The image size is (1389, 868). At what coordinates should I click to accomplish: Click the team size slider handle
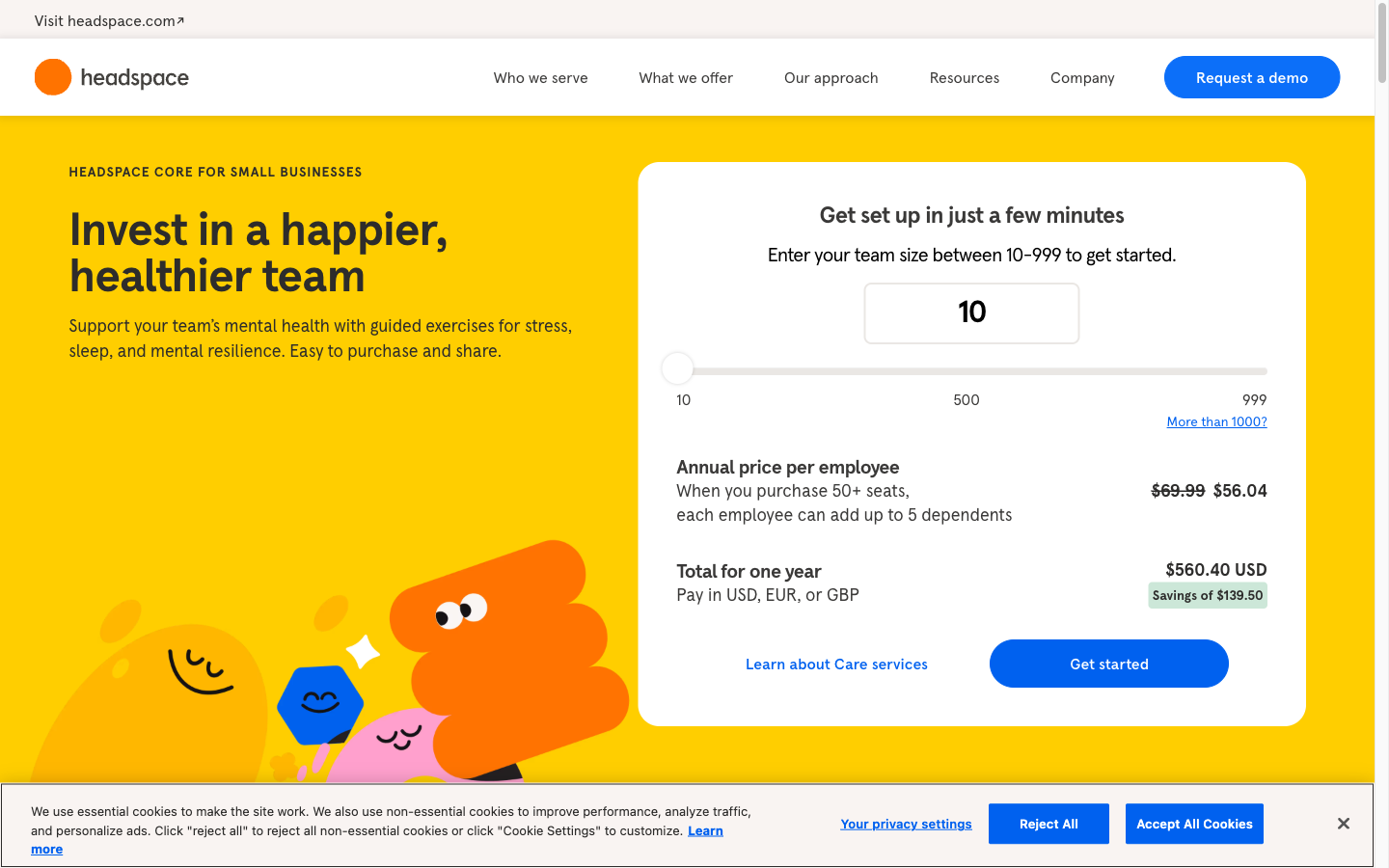[677, 368]
